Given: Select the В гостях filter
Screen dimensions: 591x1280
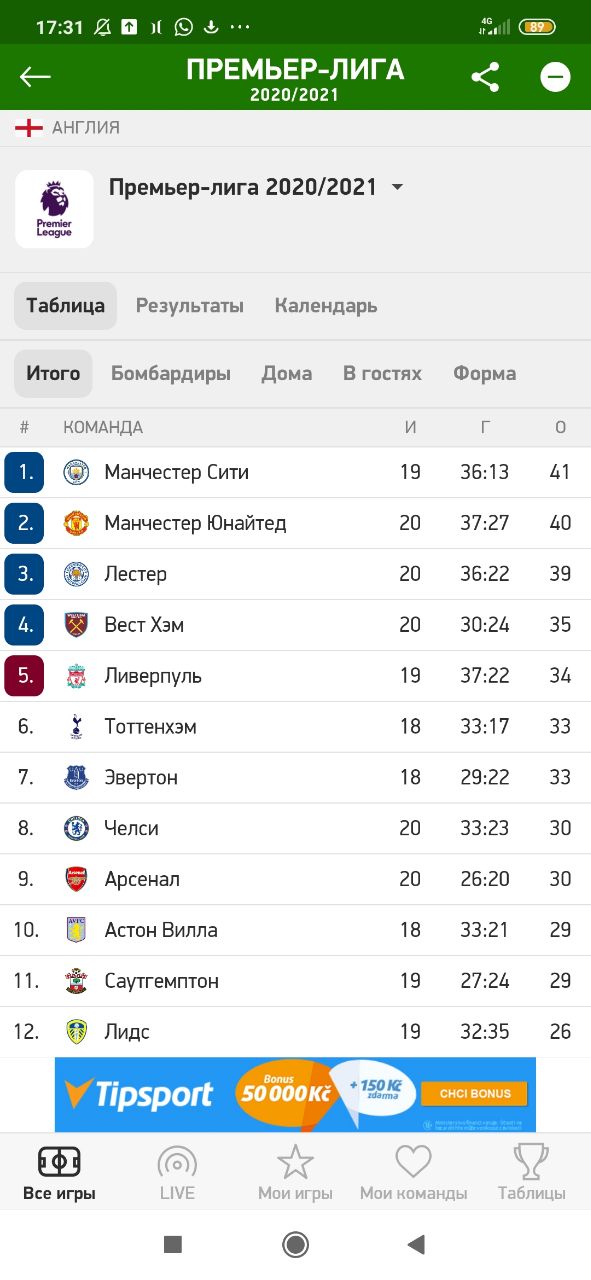Looking at the screenshot, I should click(x=382, y=374).
